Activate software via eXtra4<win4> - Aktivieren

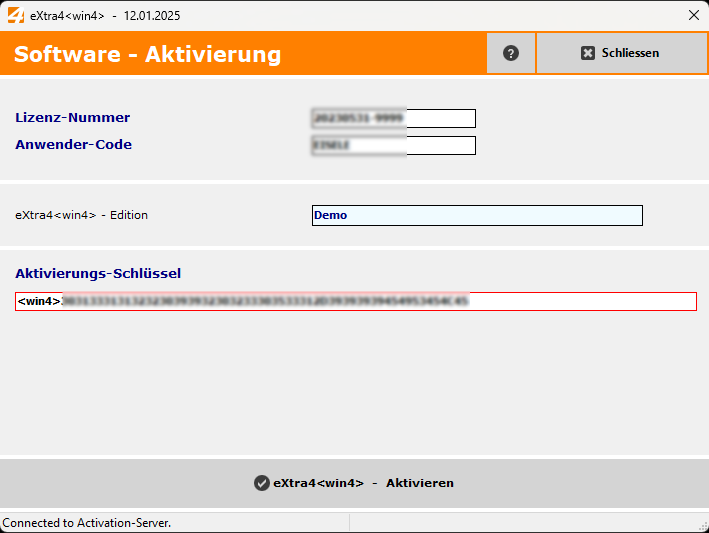pos(354,483)
